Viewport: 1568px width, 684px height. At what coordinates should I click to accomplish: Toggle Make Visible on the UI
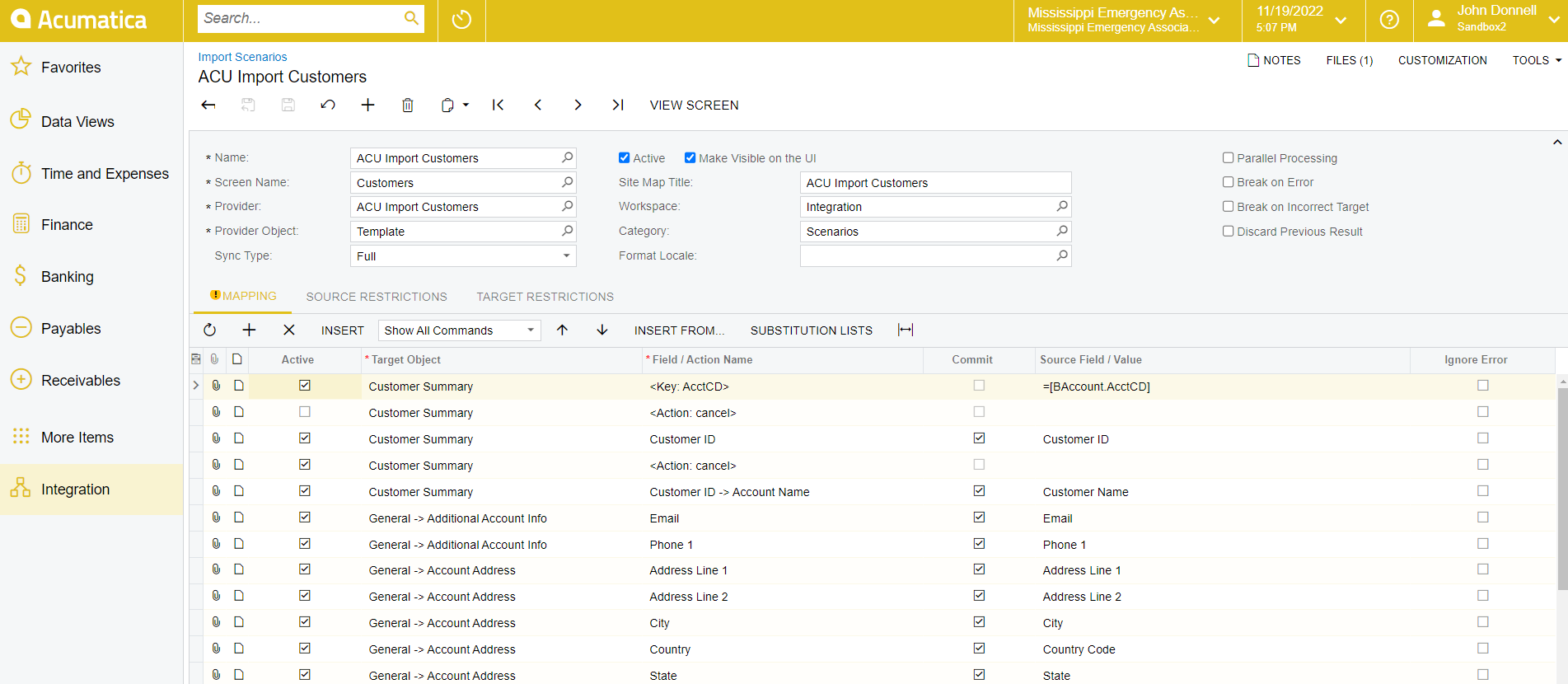pos(690,157)
